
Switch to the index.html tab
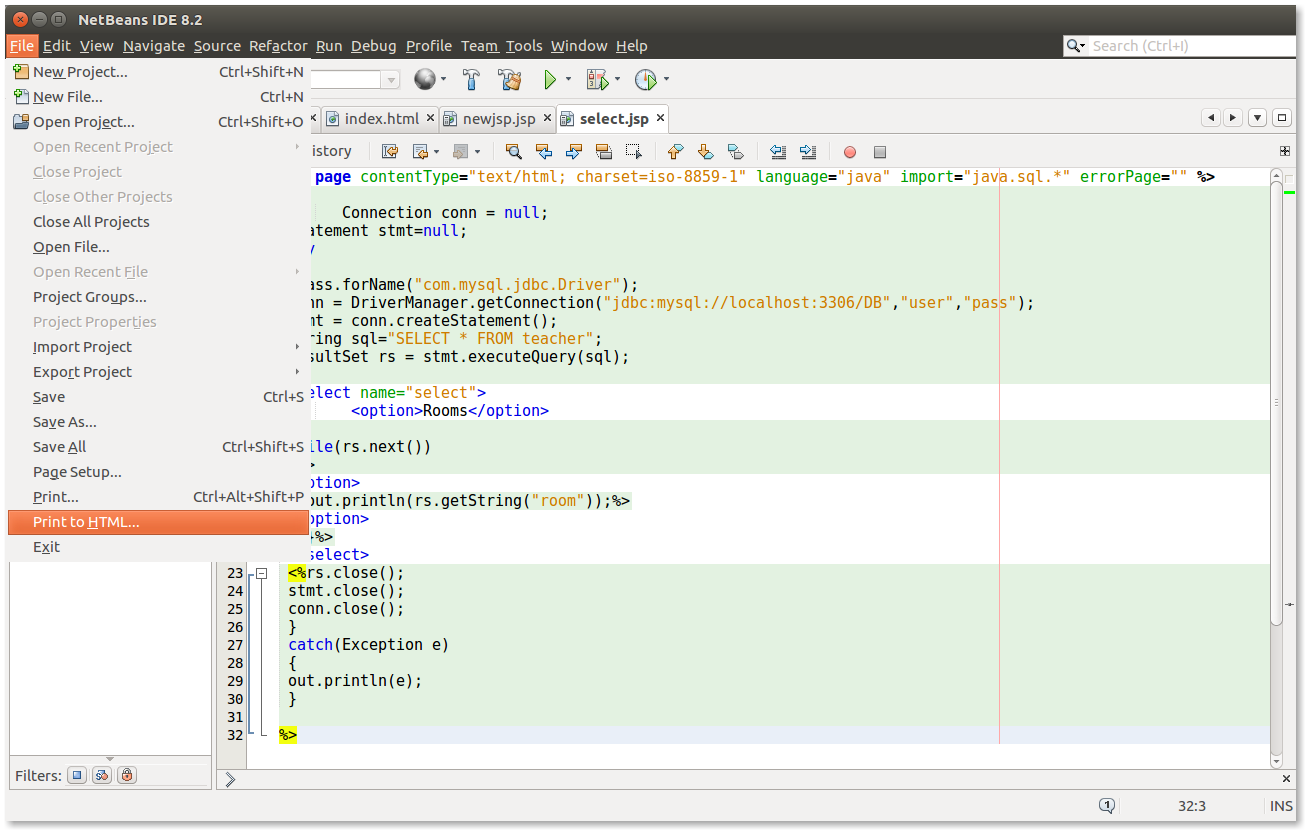tap(381, 119)
